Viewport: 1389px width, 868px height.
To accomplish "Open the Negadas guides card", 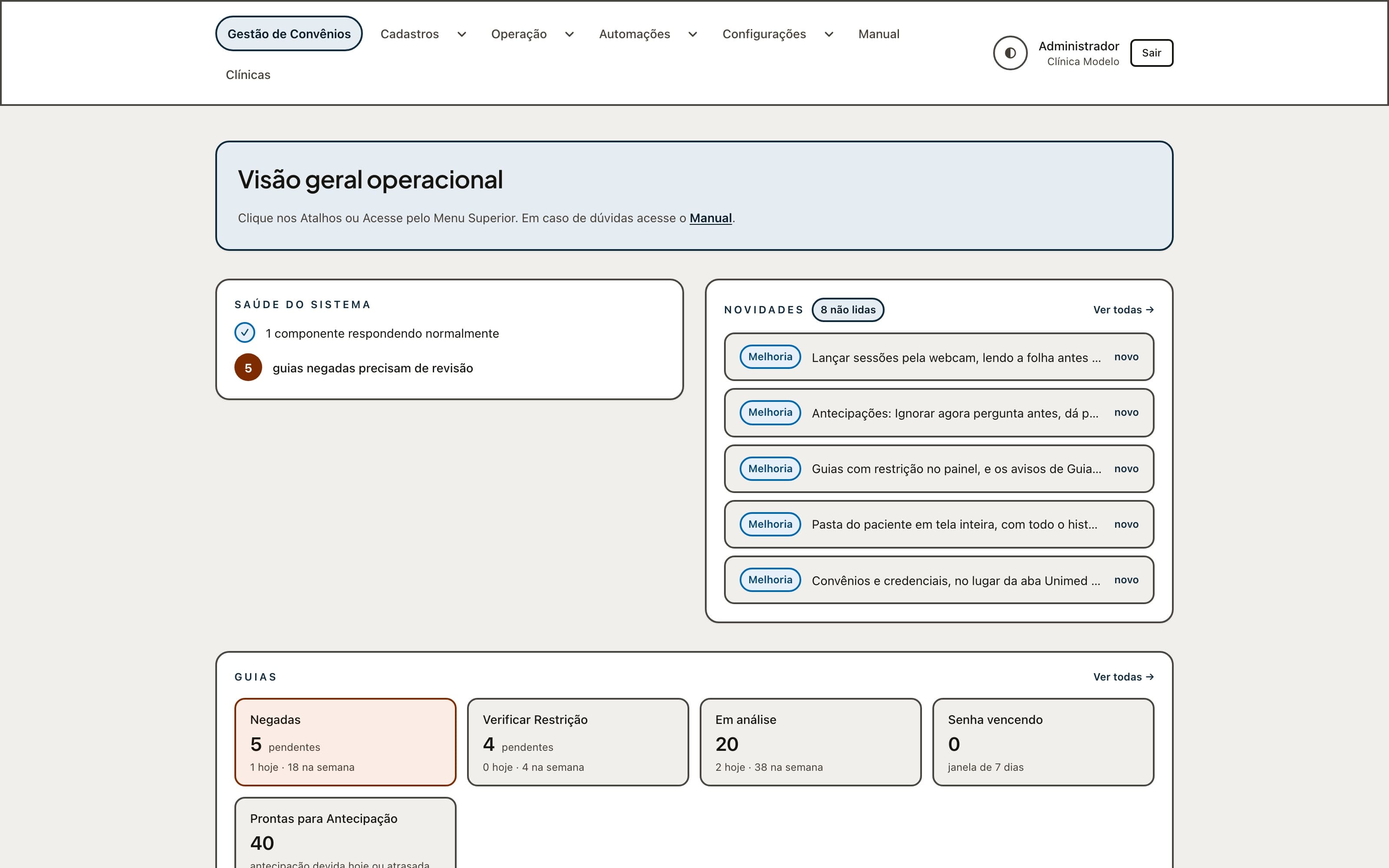I will pos(346,742).
